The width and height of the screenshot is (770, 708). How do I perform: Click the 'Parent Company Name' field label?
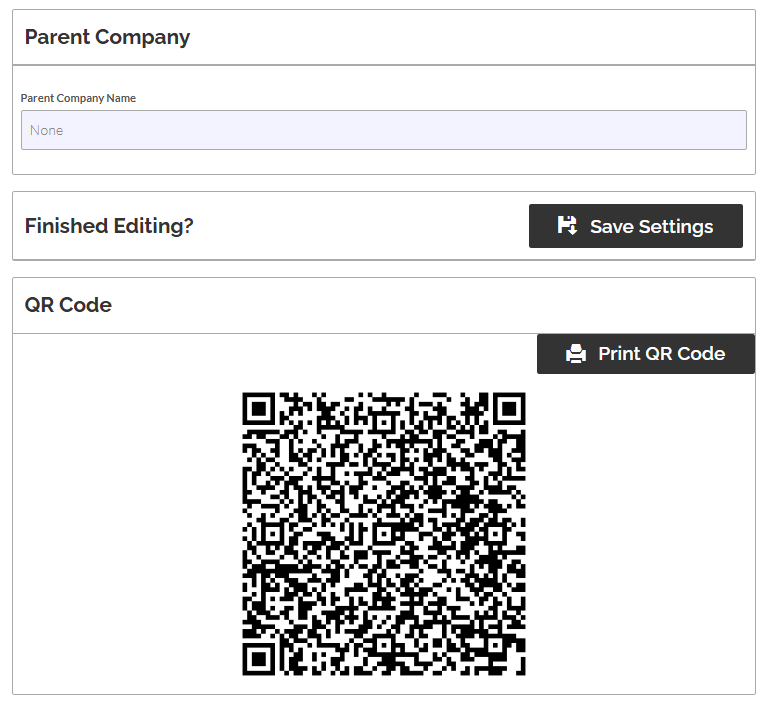[x=78, y=98]
